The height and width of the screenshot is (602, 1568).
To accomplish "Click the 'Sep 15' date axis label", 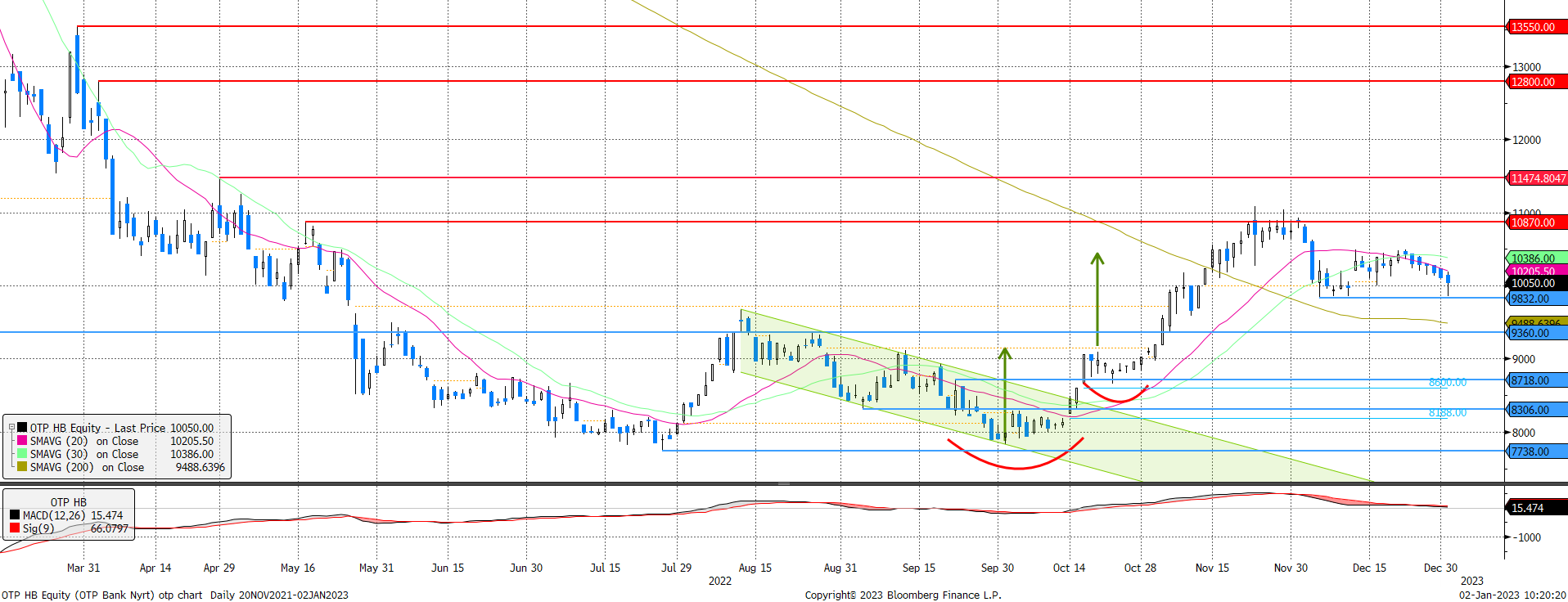I will (x=919, y=568).
